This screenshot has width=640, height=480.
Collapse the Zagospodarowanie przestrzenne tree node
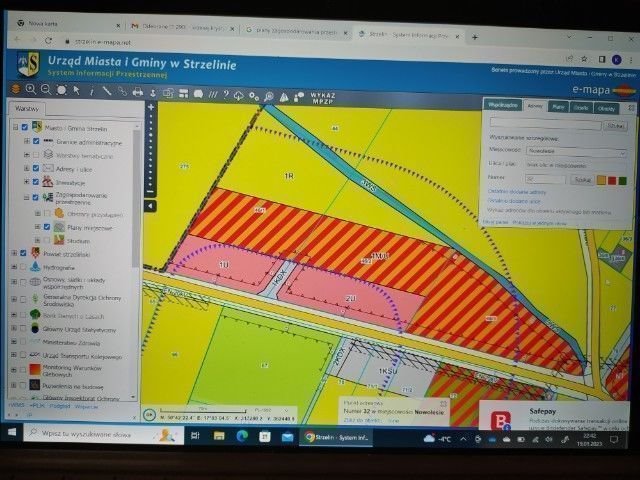(x=26, y=197)
